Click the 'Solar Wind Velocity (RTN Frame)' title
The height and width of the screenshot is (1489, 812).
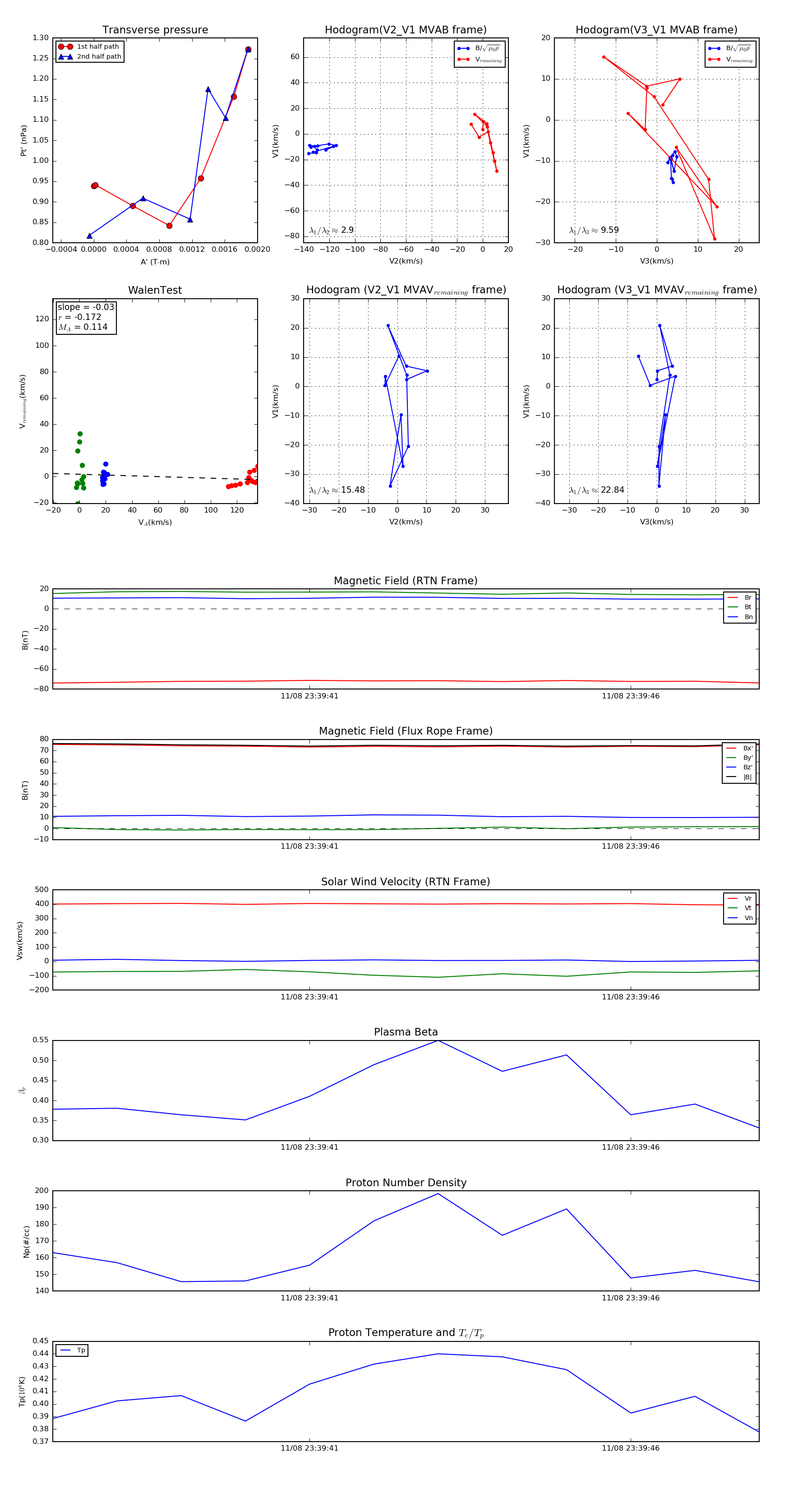[406, 882]
